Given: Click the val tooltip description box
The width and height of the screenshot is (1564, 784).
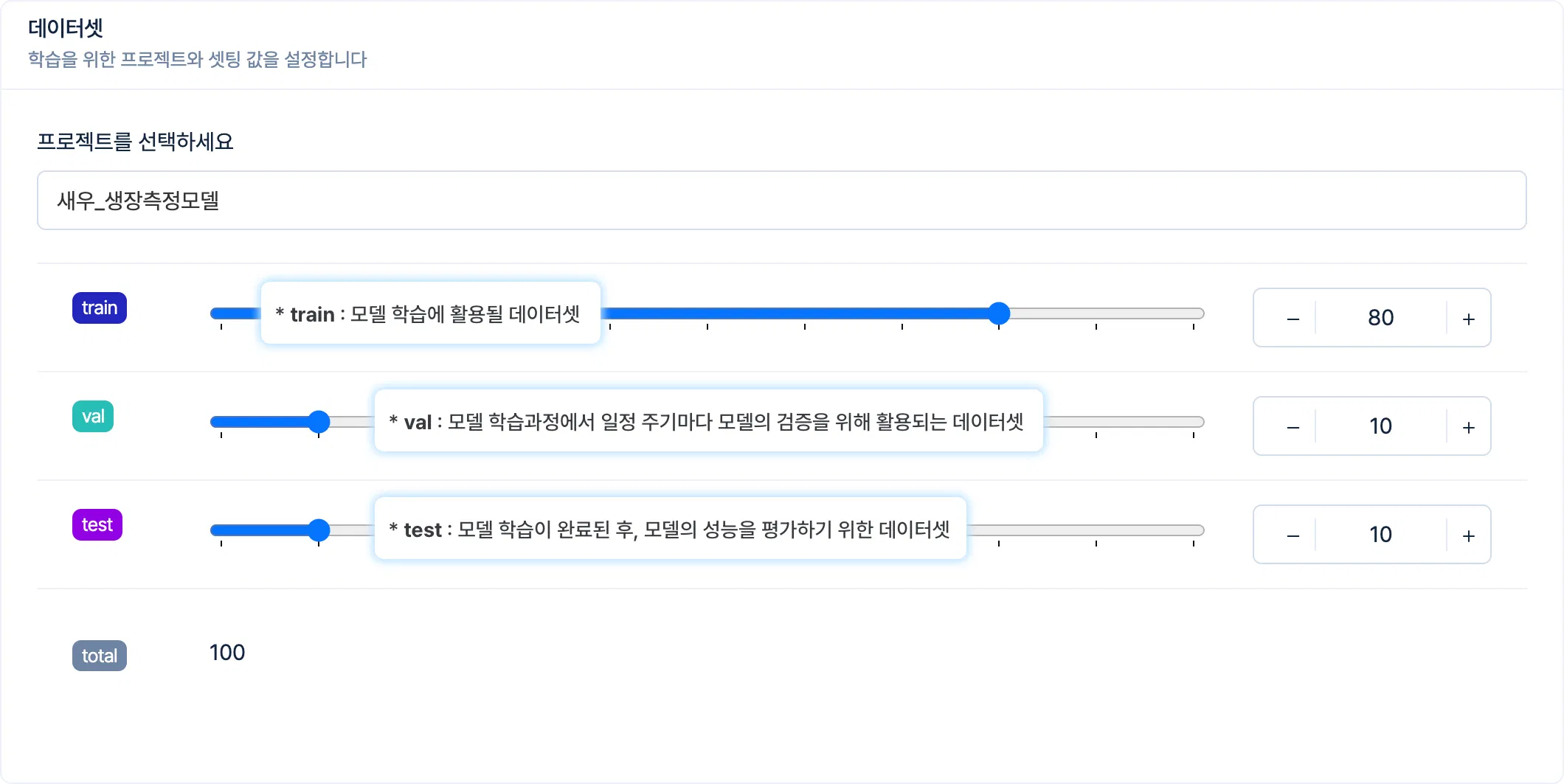Looking at the screenshot, I should tap(708, 421).
